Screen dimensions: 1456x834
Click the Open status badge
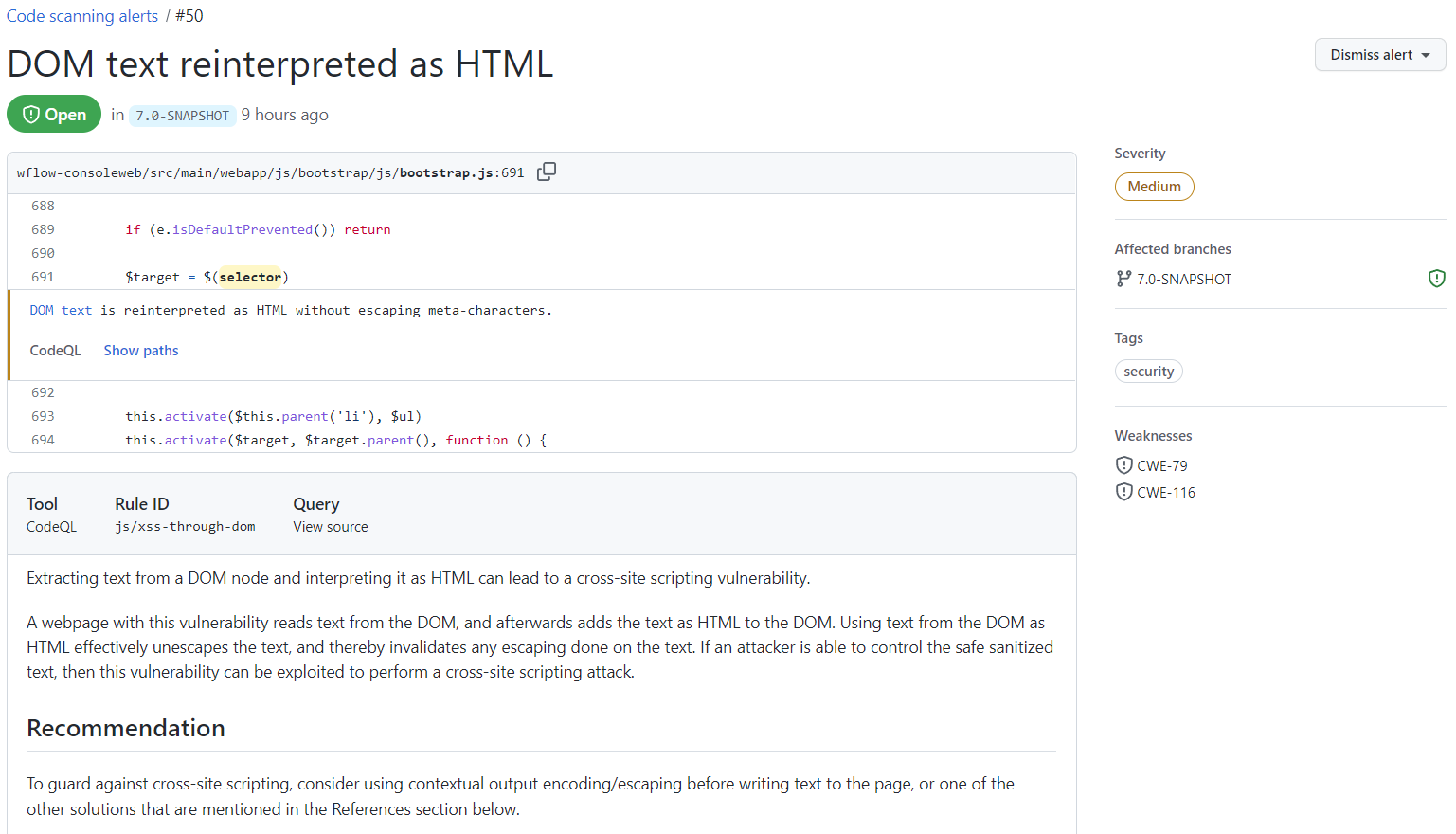tap(54, 114)
